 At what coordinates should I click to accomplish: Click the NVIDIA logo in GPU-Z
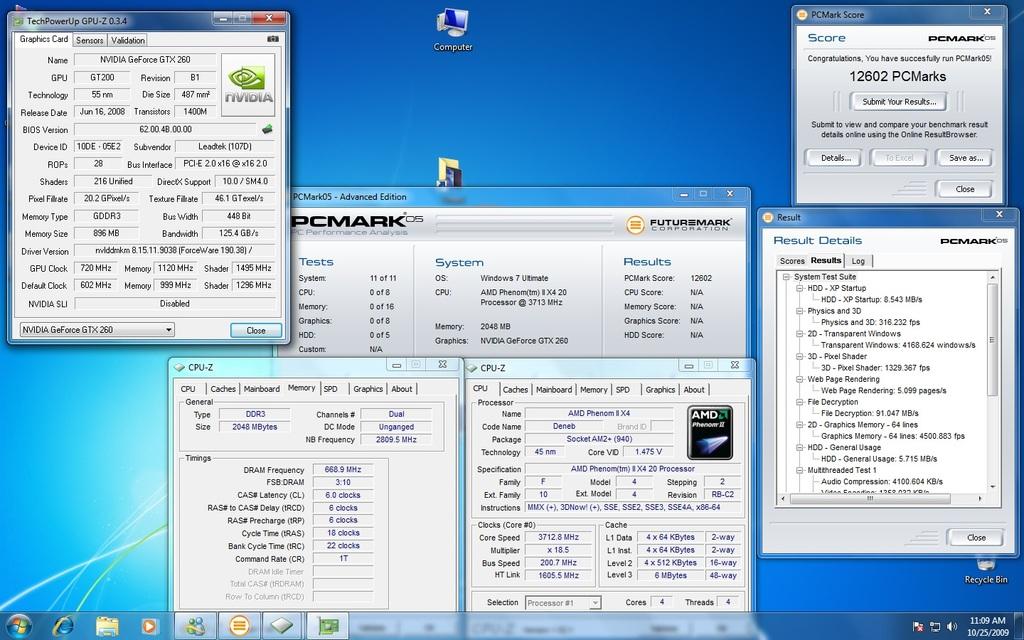point(248,86)
